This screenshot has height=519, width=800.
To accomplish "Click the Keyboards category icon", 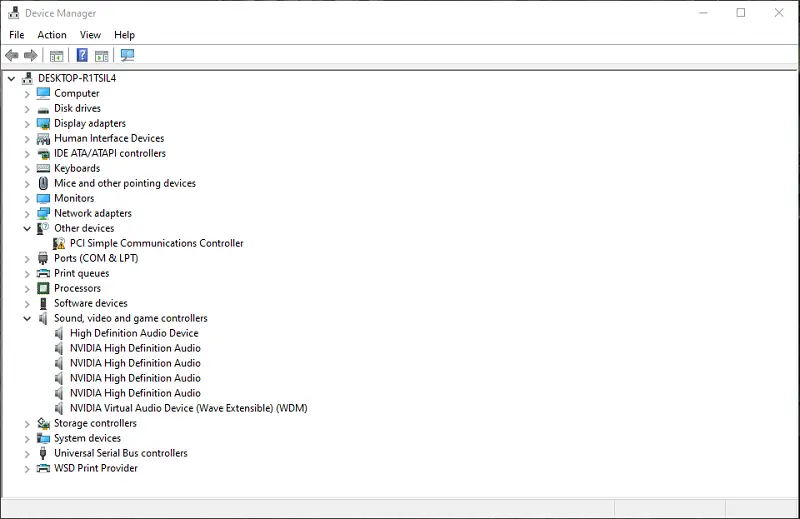I will coord(43,168).
